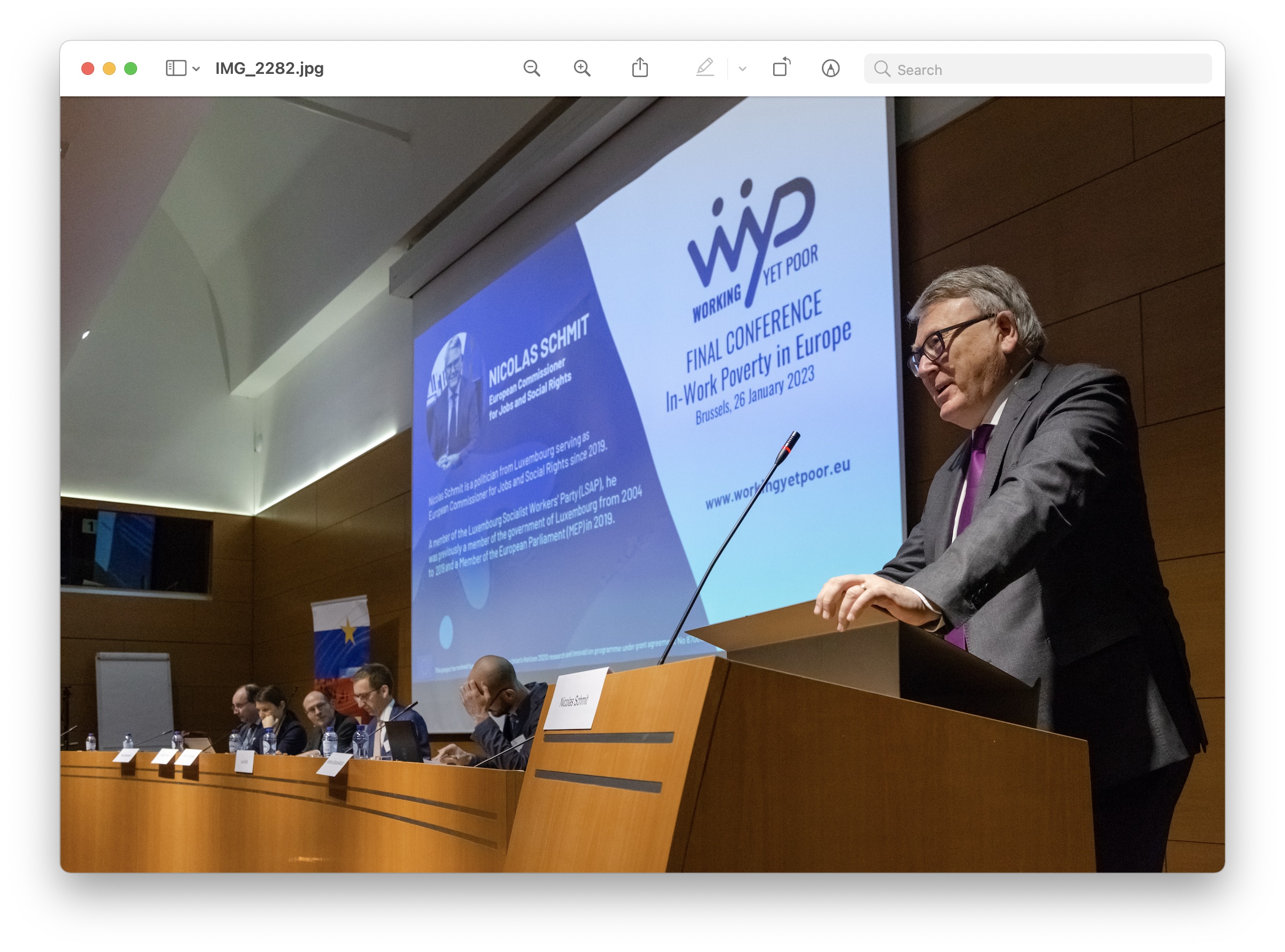The width and height of the screenshot is (1285, 952).
Task: Click the Nicolas Schmit name placard on podium
Action: coord(575,699)
